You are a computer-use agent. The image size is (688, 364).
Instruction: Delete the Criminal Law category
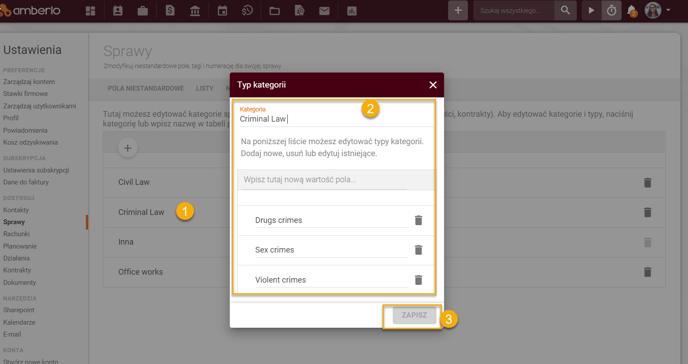(x=647, y=212)
